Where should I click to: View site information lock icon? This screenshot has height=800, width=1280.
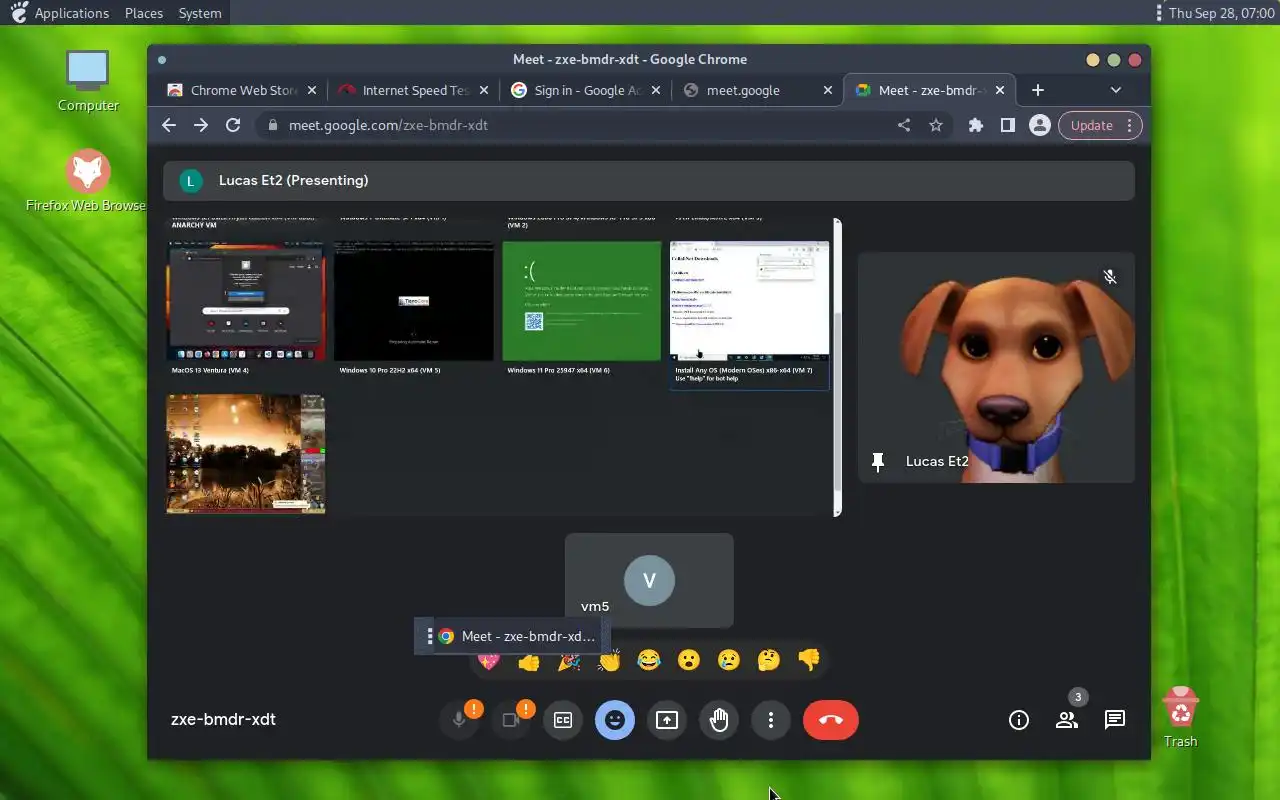coord(271,125)
